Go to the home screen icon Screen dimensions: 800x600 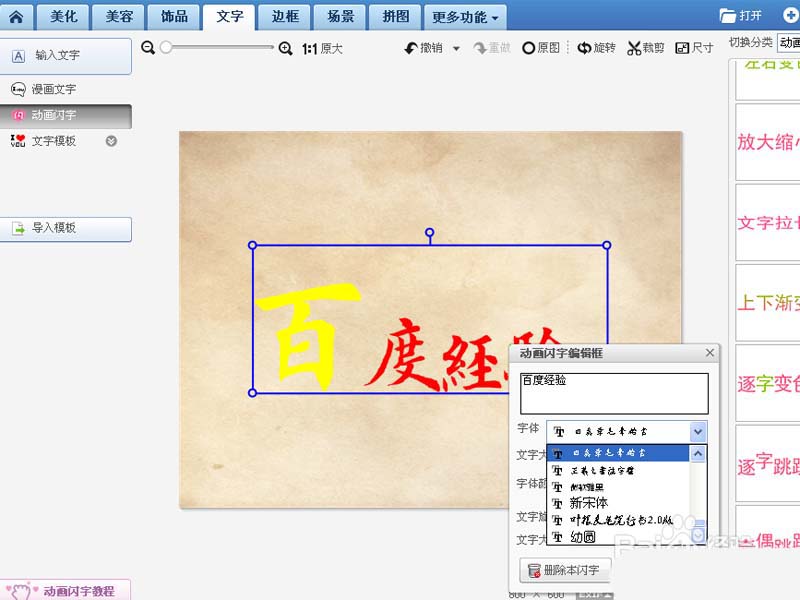click(16, 17)
